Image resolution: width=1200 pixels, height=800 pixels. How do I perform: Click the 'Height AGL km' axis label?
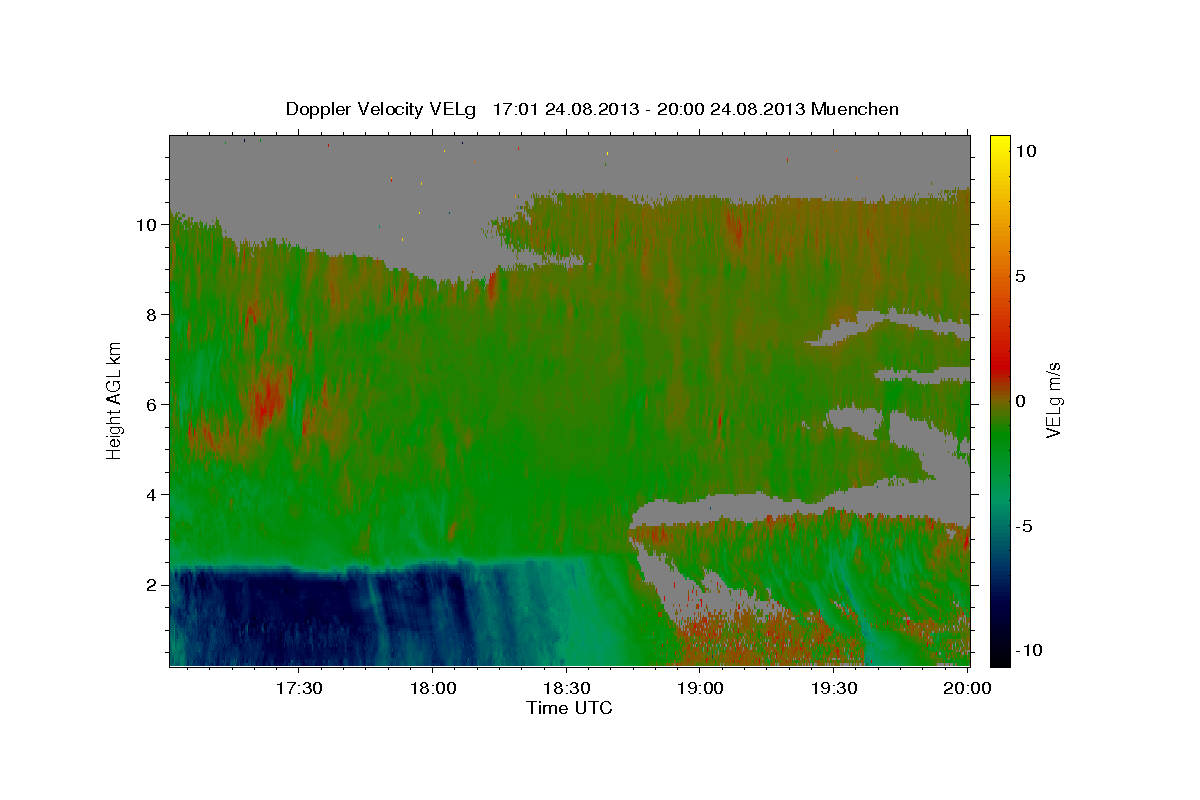[x=115, y=400]
